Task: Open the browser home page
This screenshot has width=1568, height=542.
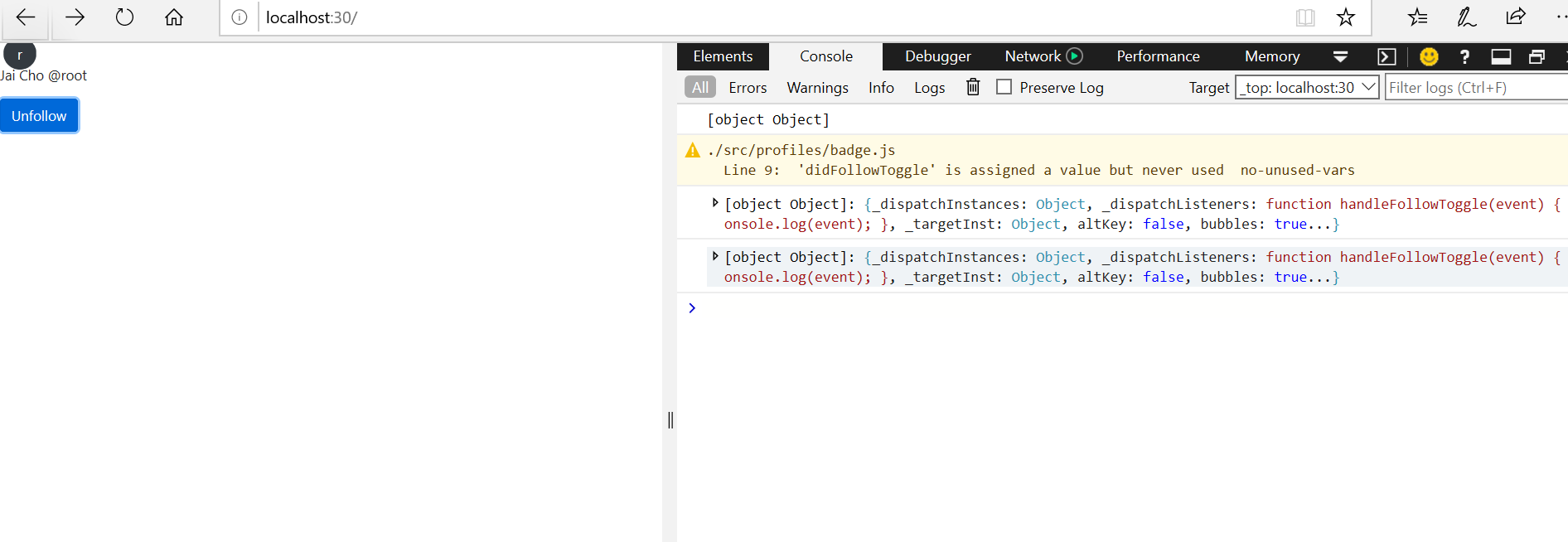Action: tap(174, 17)
